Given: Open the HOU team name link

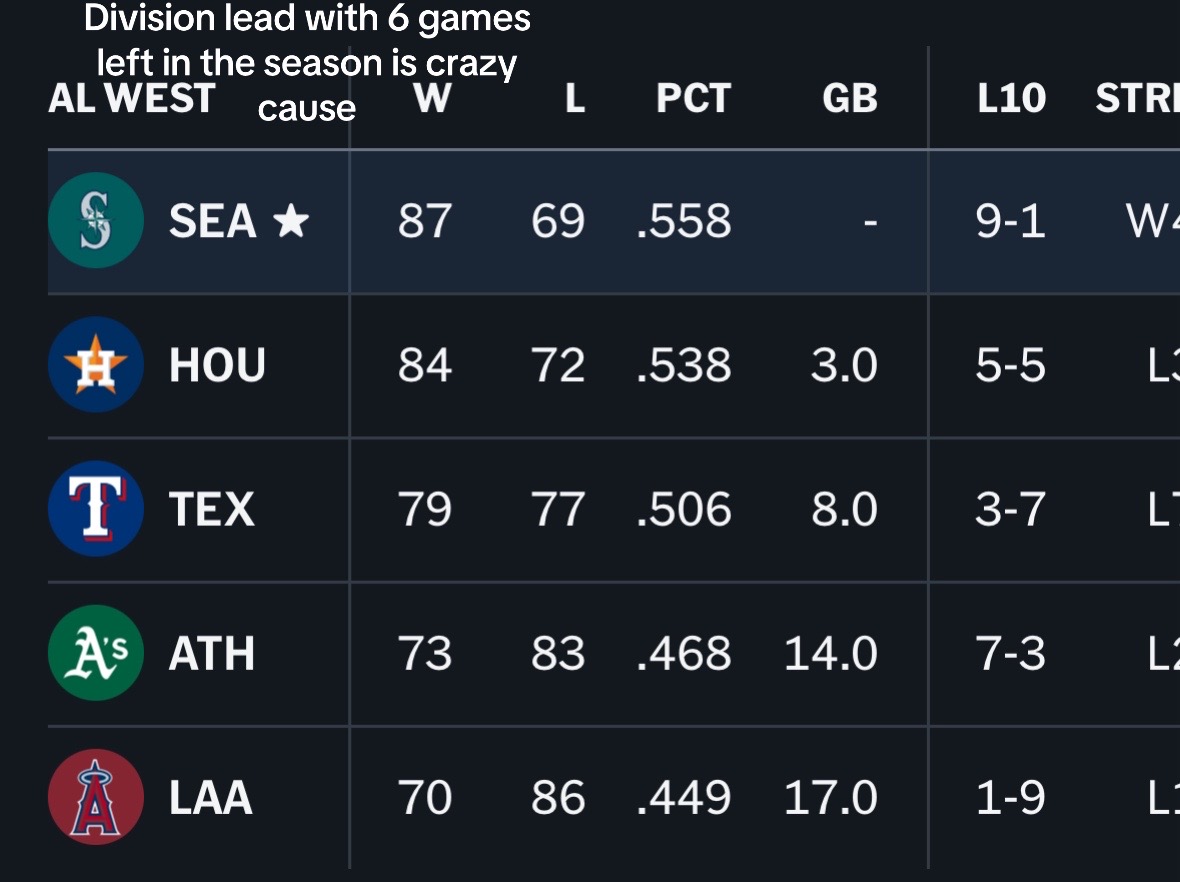Looking at the screenshot, I should point(217,365).
